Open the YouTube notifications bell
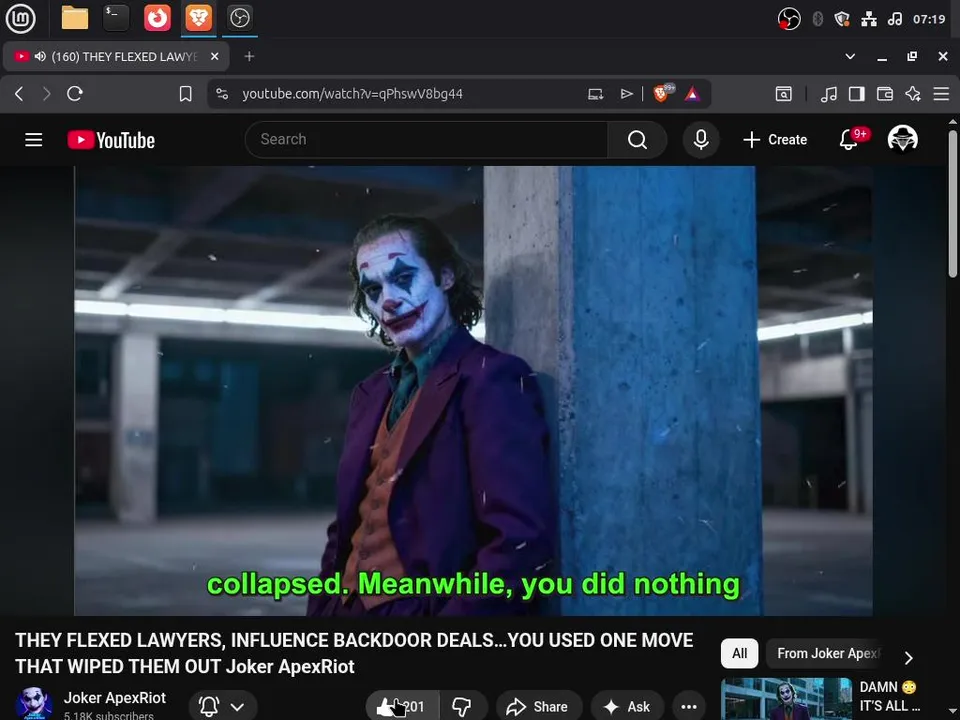The height and width of the screenshot is (720, 960). coord(848,140)
